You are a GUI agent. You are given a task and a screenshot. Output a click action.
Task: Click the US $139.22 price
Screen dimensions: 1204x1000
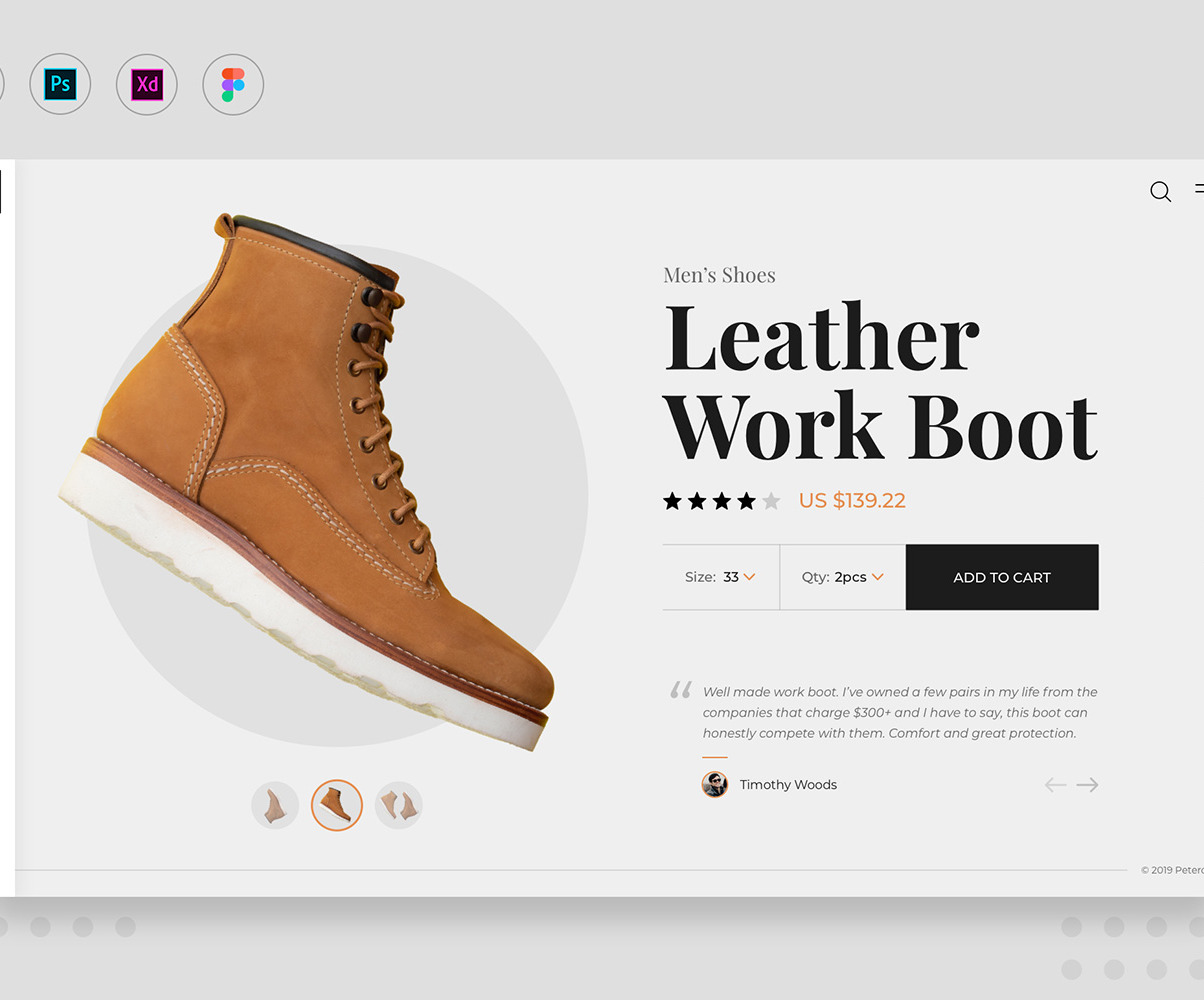coord(852,501)
